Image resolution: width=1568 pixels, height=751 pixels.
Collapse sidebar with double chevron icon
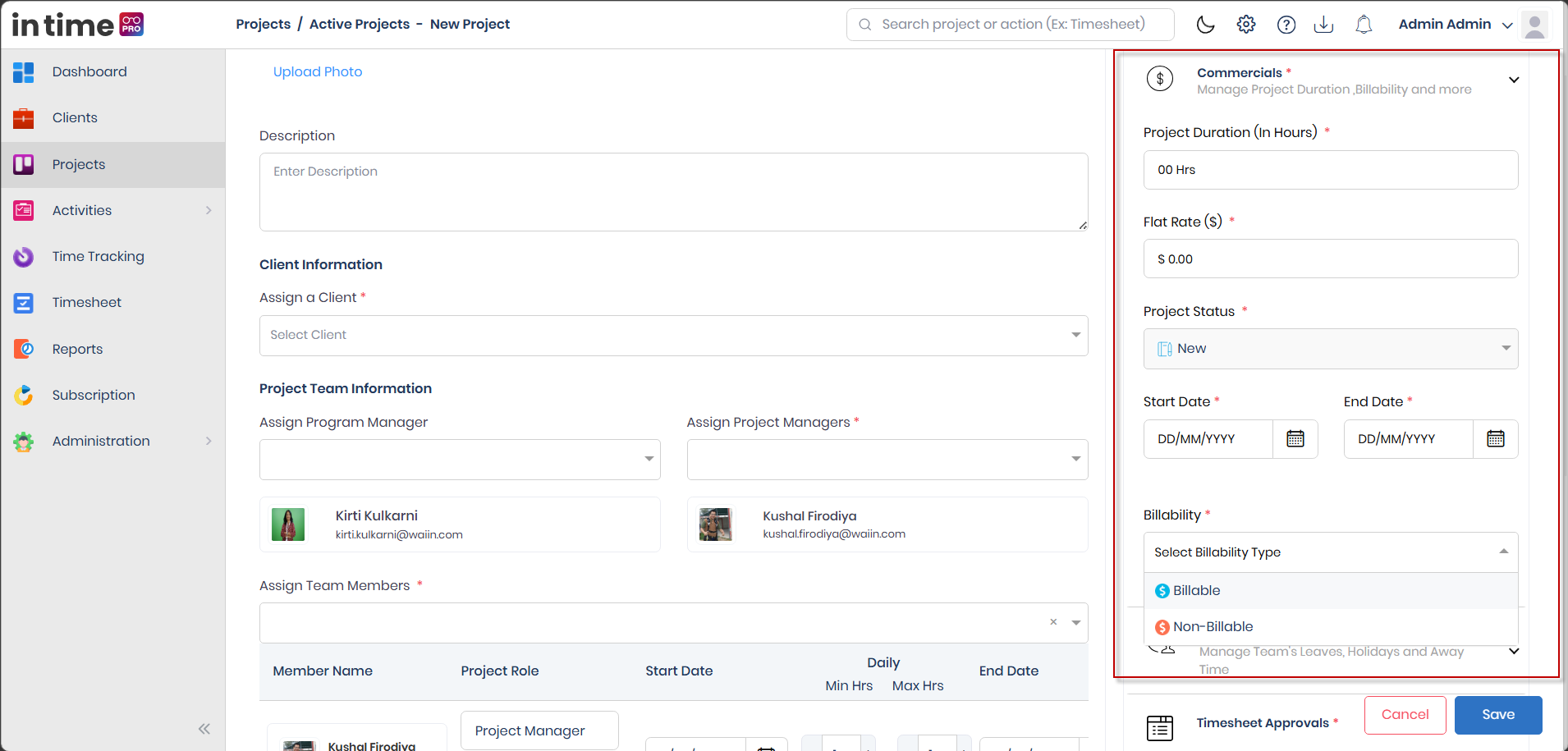204,728
